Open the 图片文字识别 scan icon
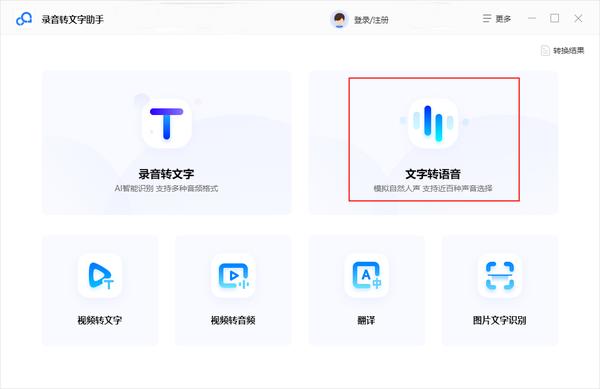The width and height of the screenshot is (600, 389). point(499,275)
